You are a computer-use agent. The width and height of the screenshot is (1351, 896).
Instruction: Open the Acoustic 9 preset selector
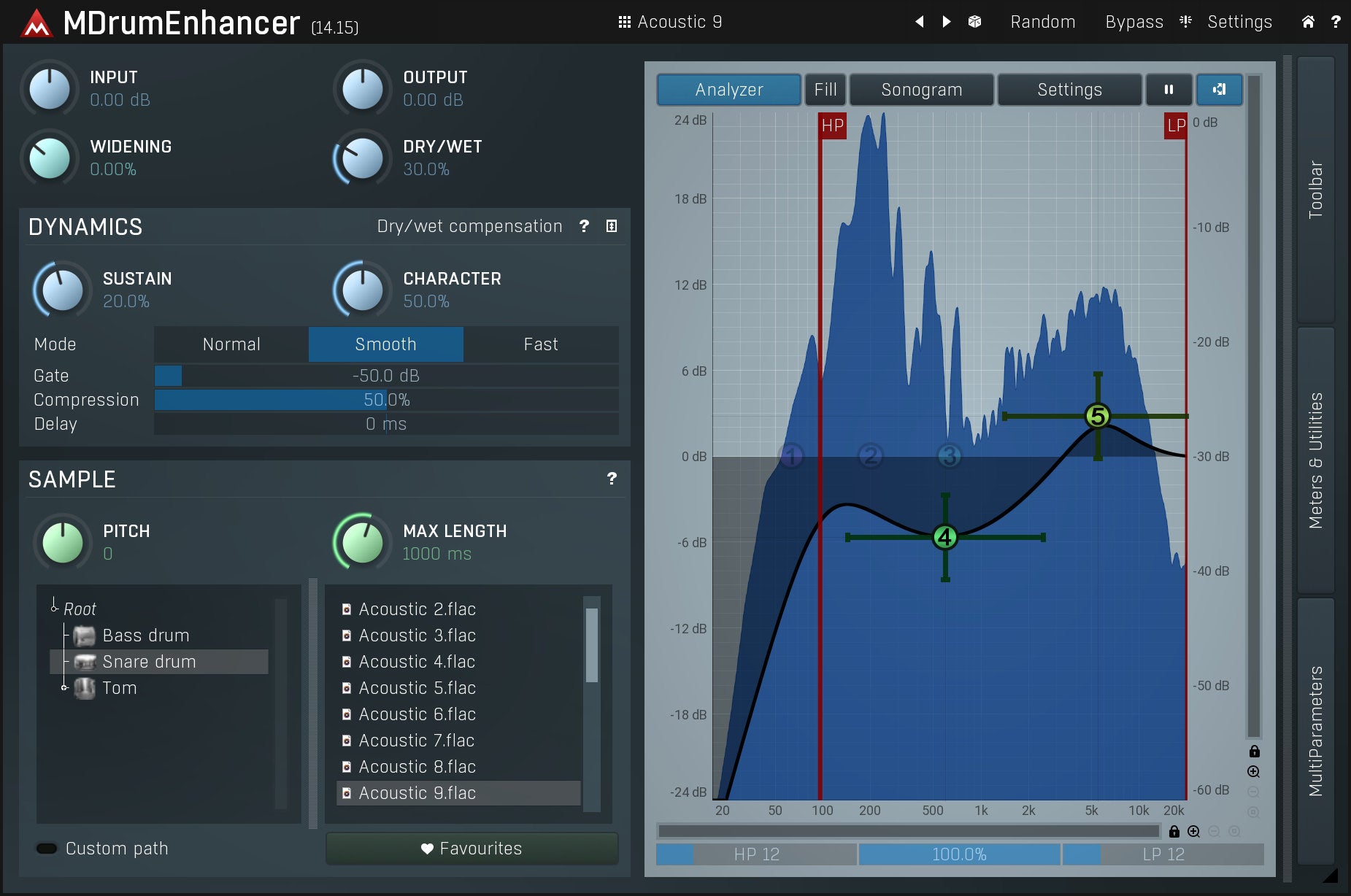(670, 22)
